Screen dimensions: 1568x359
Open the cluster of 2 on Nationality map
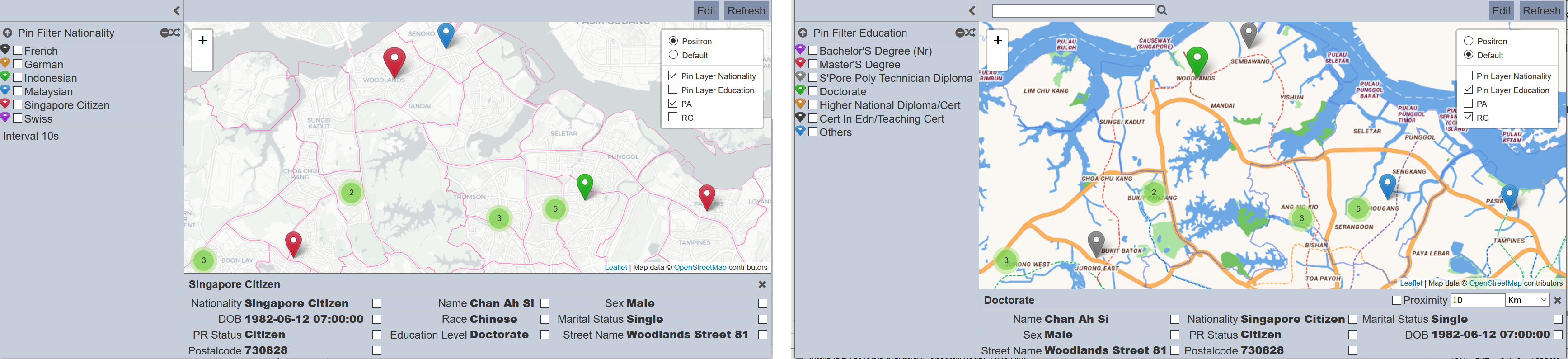(x=351, y=193)
